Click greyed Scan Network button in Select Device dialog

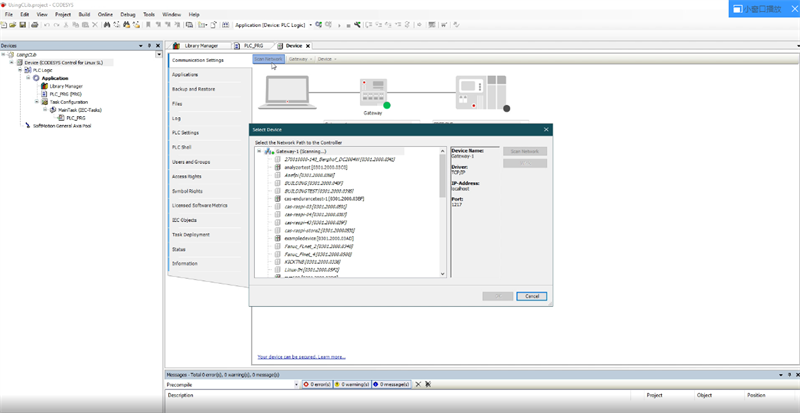pos(525,152)
